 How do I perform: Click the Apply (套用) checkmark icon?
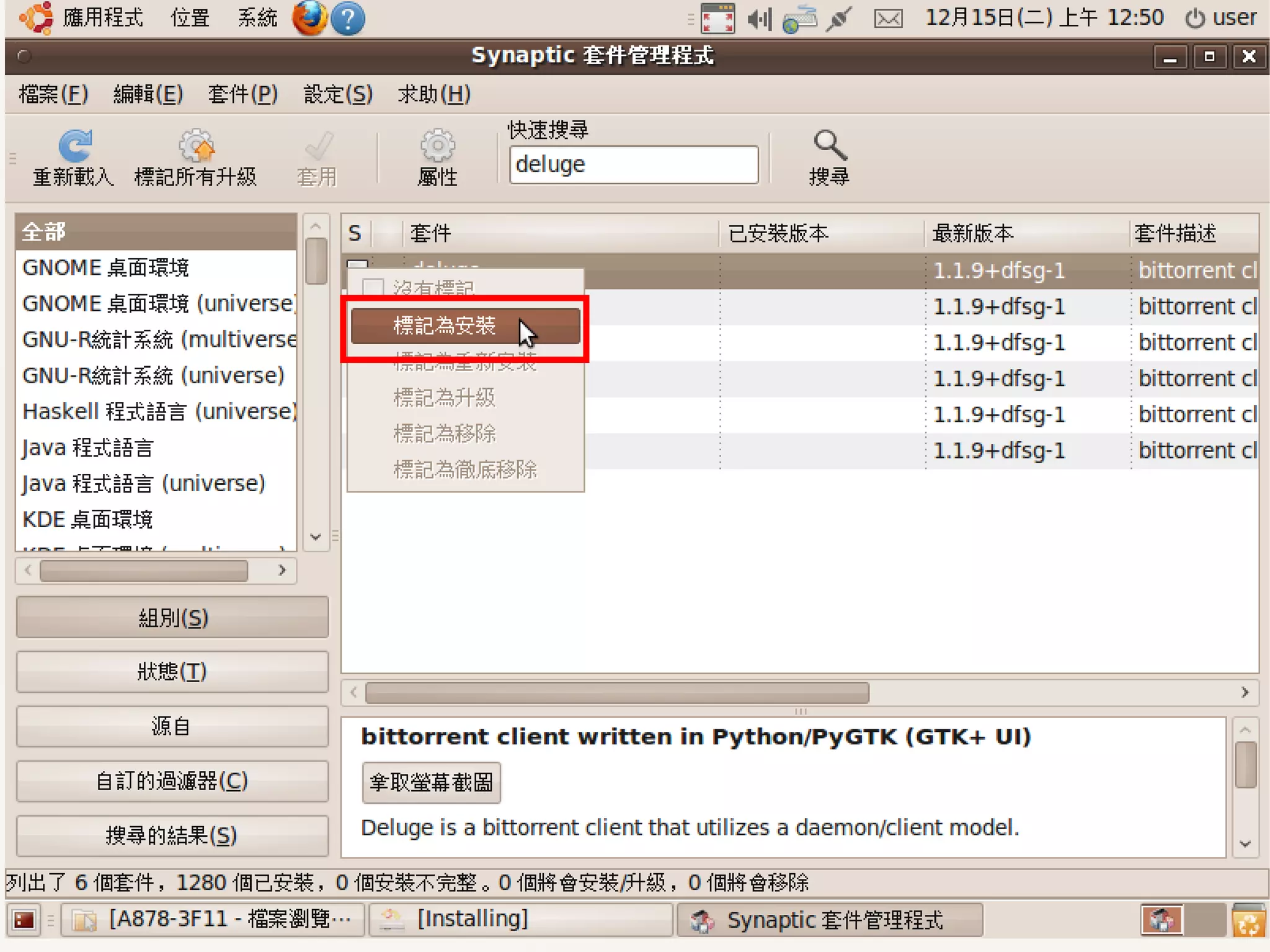point(318,146)
